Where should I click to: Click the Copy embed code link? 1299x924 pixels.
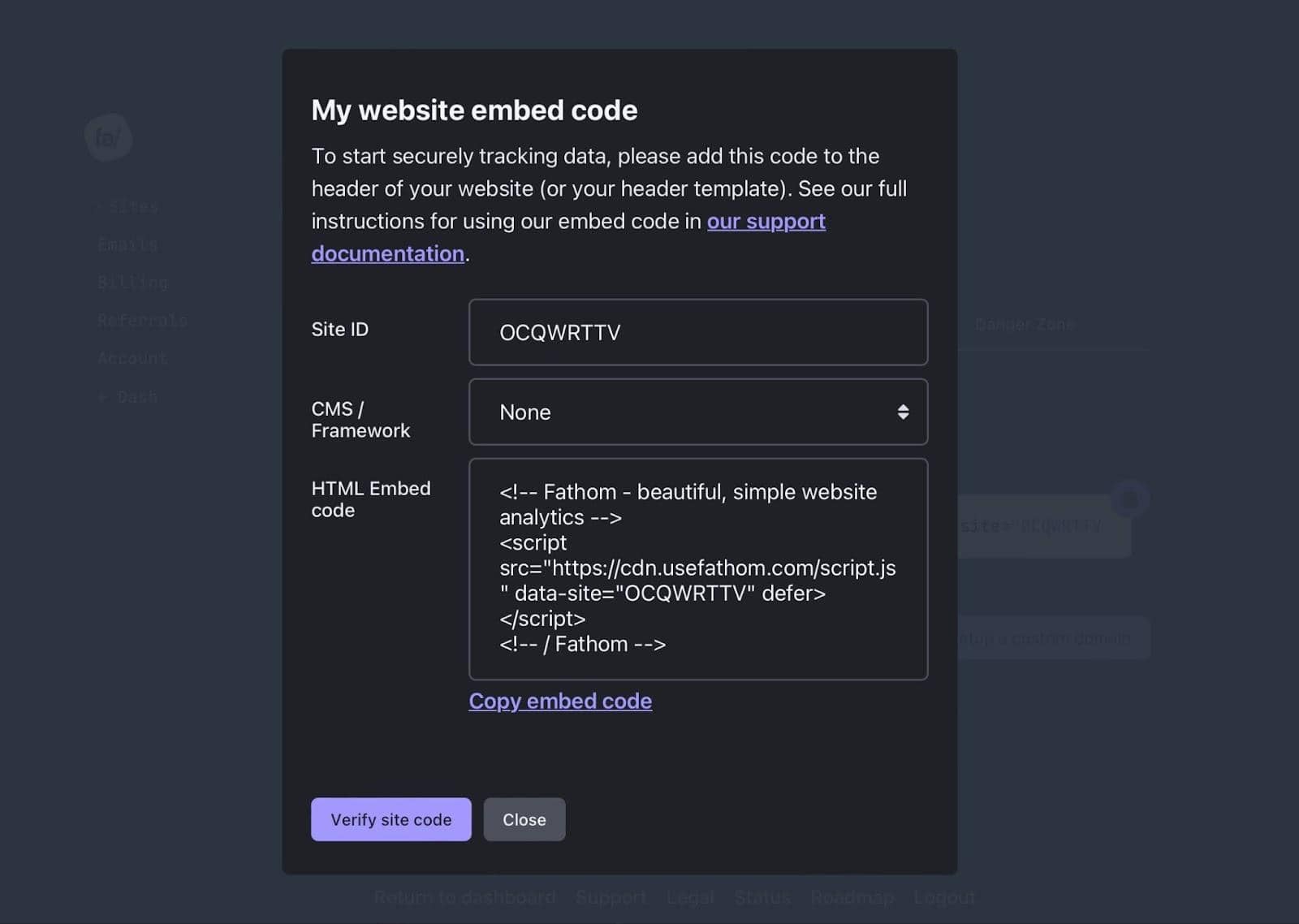tap(559, 701)
